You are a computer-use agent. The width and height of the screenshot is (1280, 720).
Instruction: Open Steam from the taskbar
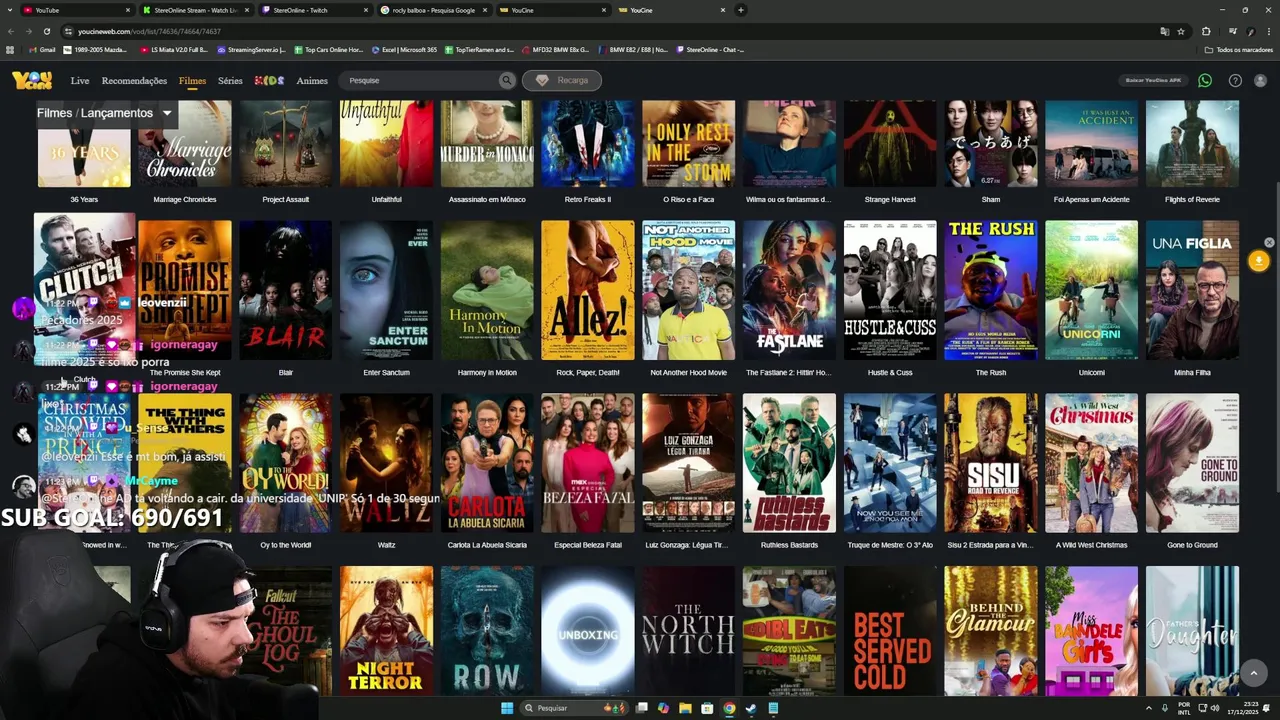(x=751, y=708)
